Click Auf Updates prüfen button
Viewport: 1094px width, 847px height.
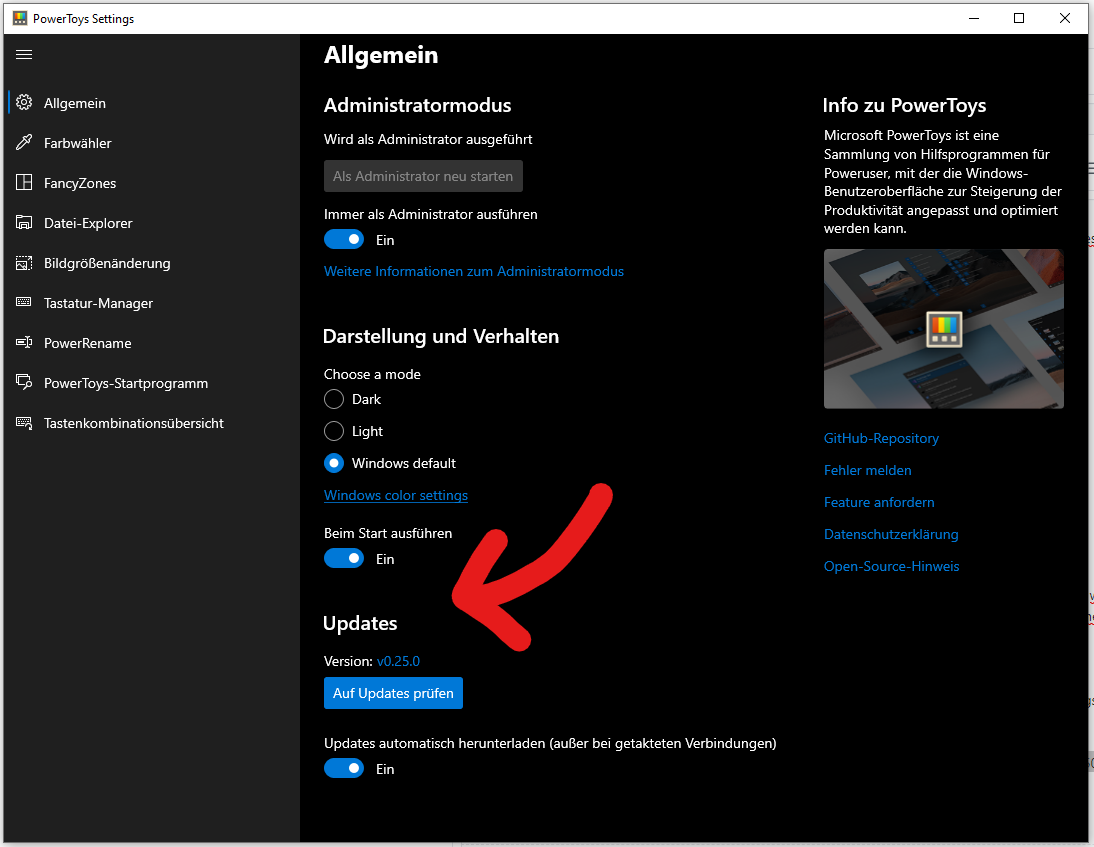click(x=393, y=693)
